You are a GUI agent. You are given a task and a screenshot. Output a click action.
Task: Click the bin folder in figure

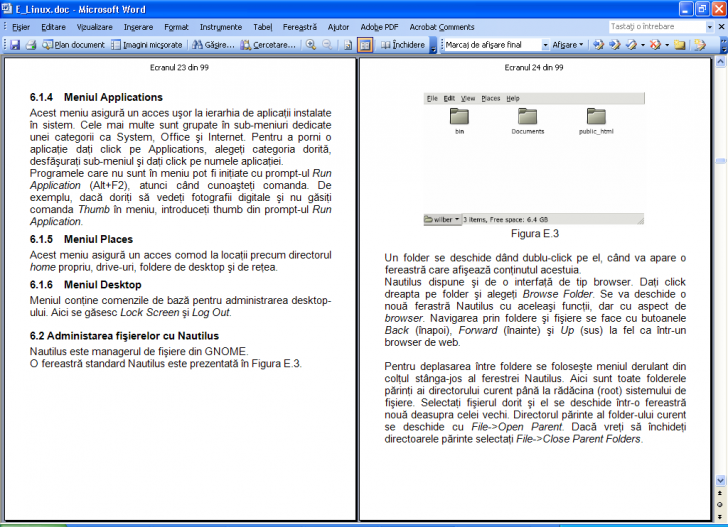pyautogui.click(x=459, y=120)
